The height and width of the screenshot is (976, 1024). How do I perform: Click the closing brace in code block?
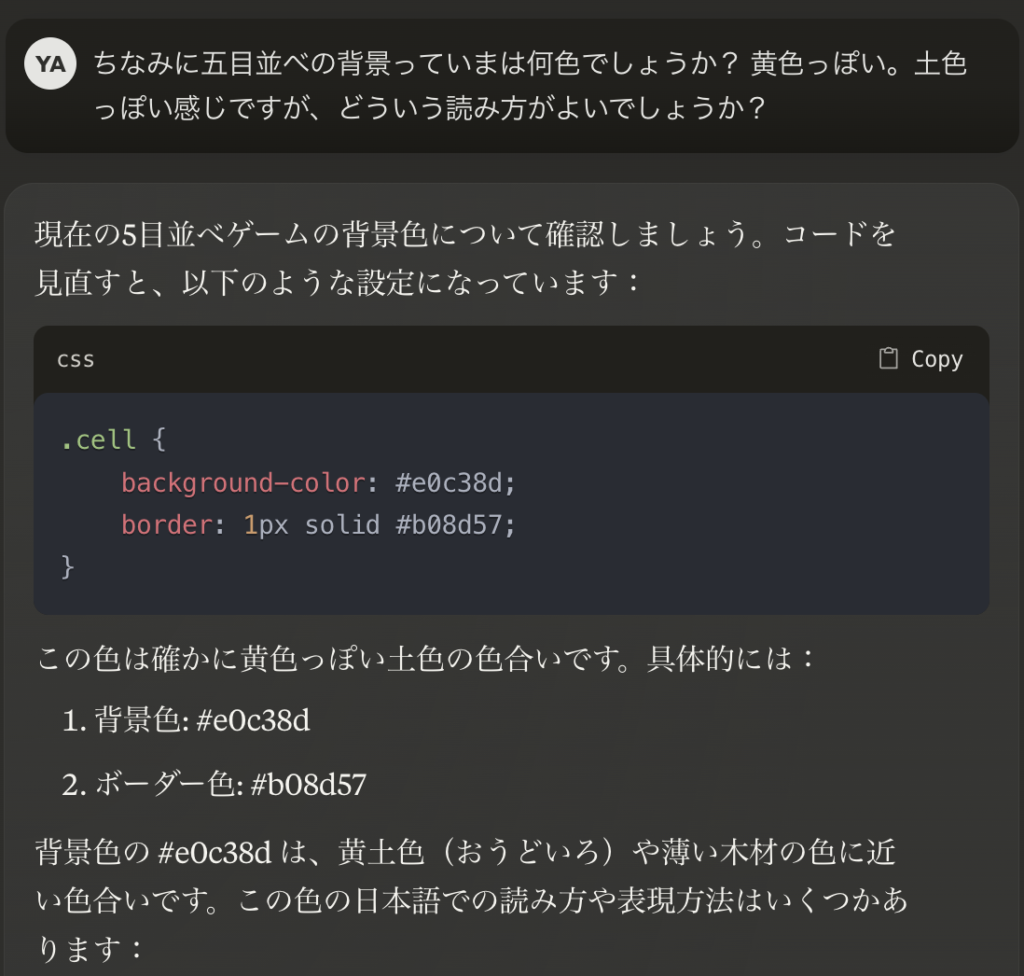tap(67, 566)
